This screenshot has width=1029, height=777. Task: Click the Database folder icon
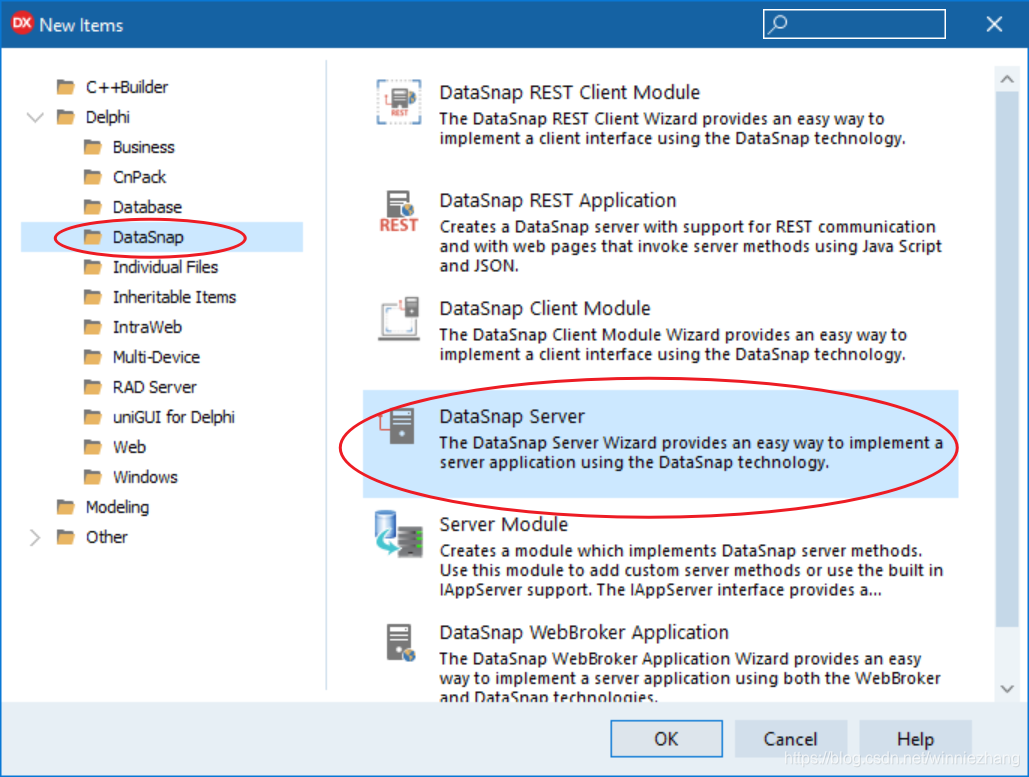point(93,207)
